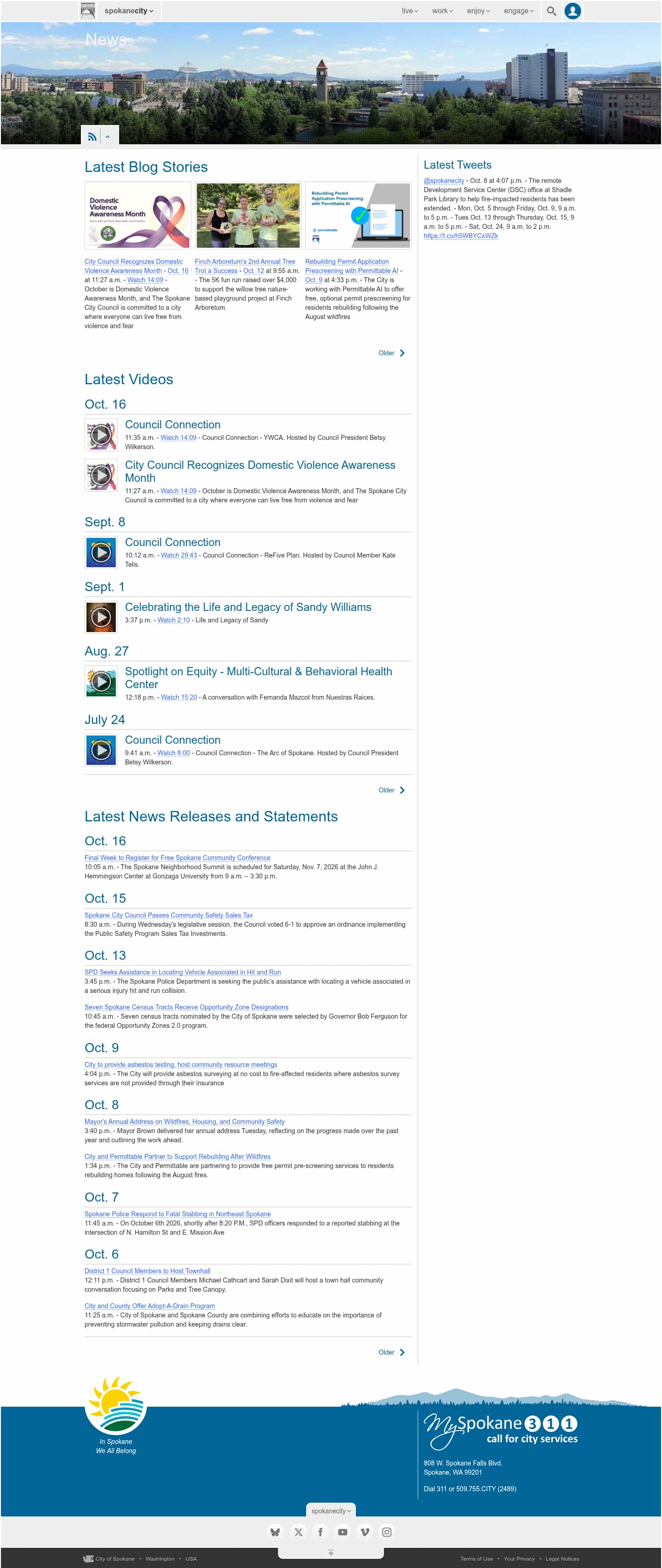The height and width of the screenshot is (1568, 662).
Task: Collapse the News banner with the caret
Action: point(108,137)
